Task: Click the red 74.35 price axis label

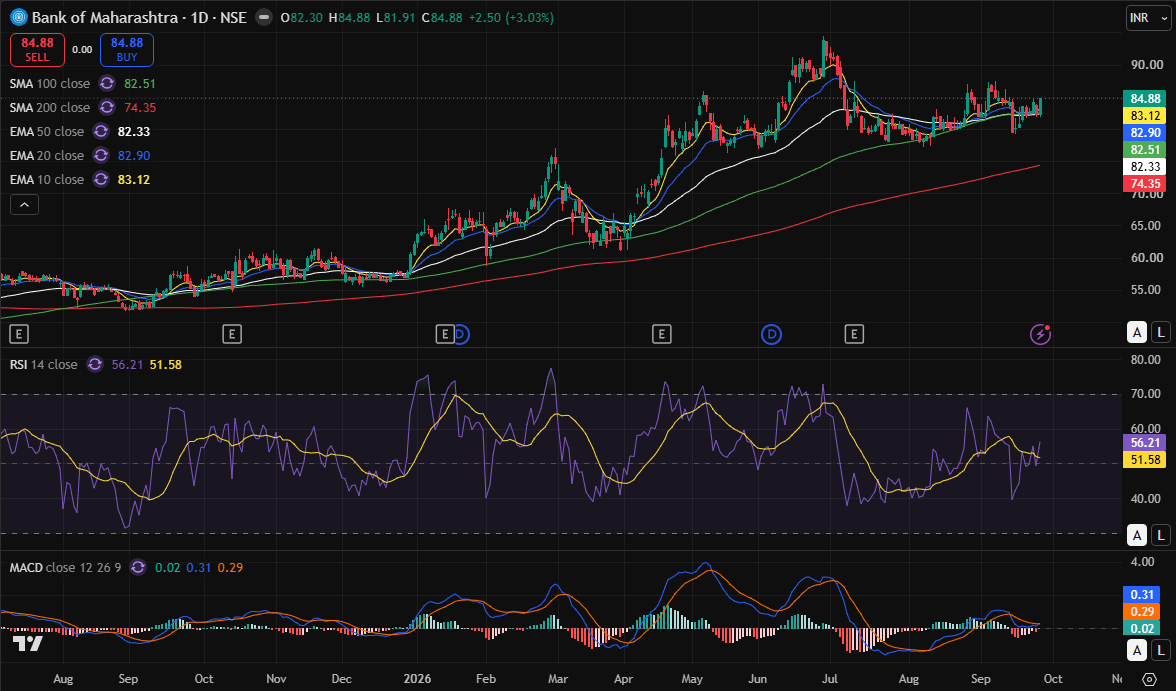Action: [x=1145, y=184]
